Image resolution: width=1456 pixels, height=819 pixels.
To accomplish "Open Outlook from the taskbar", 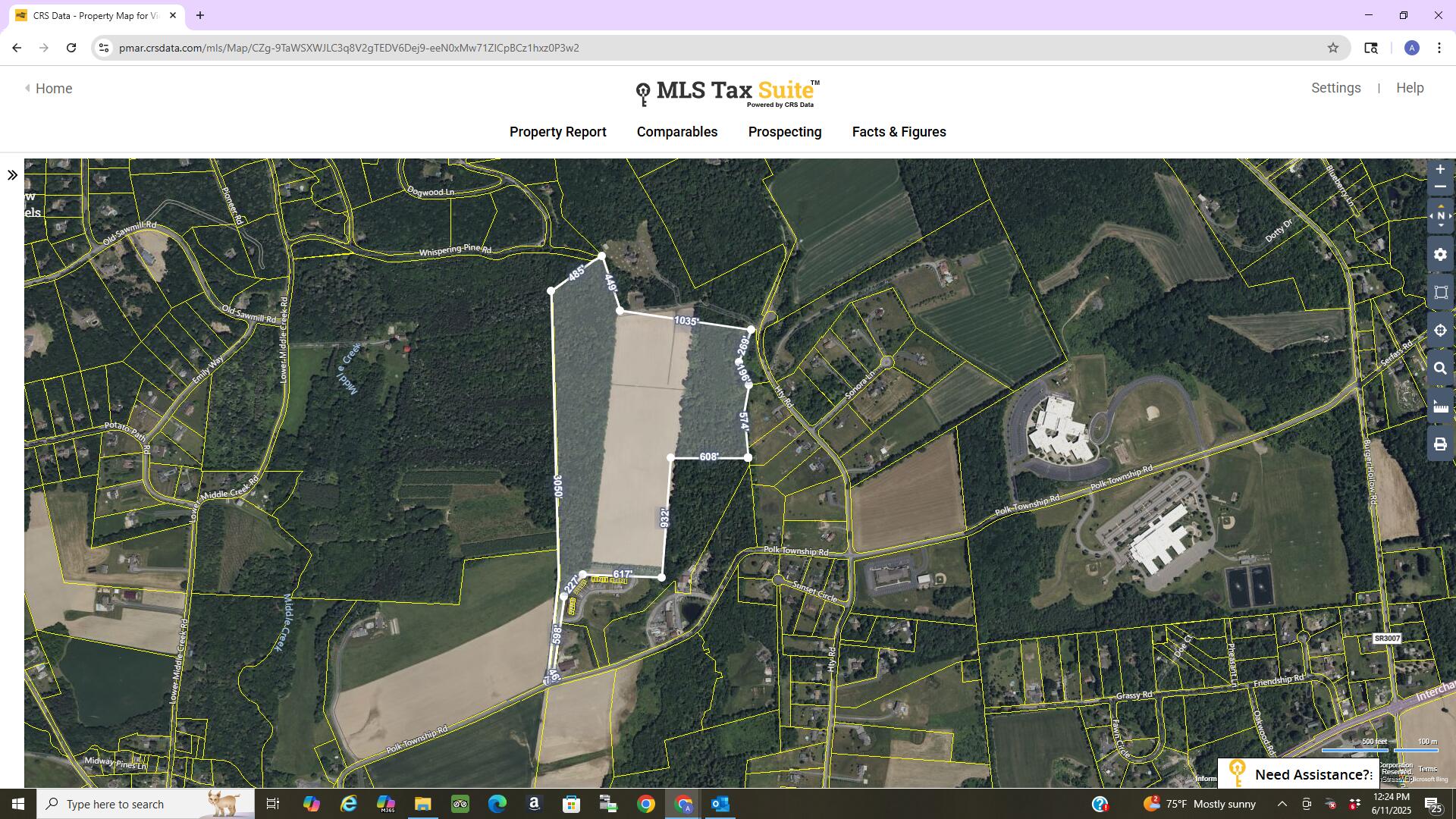I will [720, 804].
